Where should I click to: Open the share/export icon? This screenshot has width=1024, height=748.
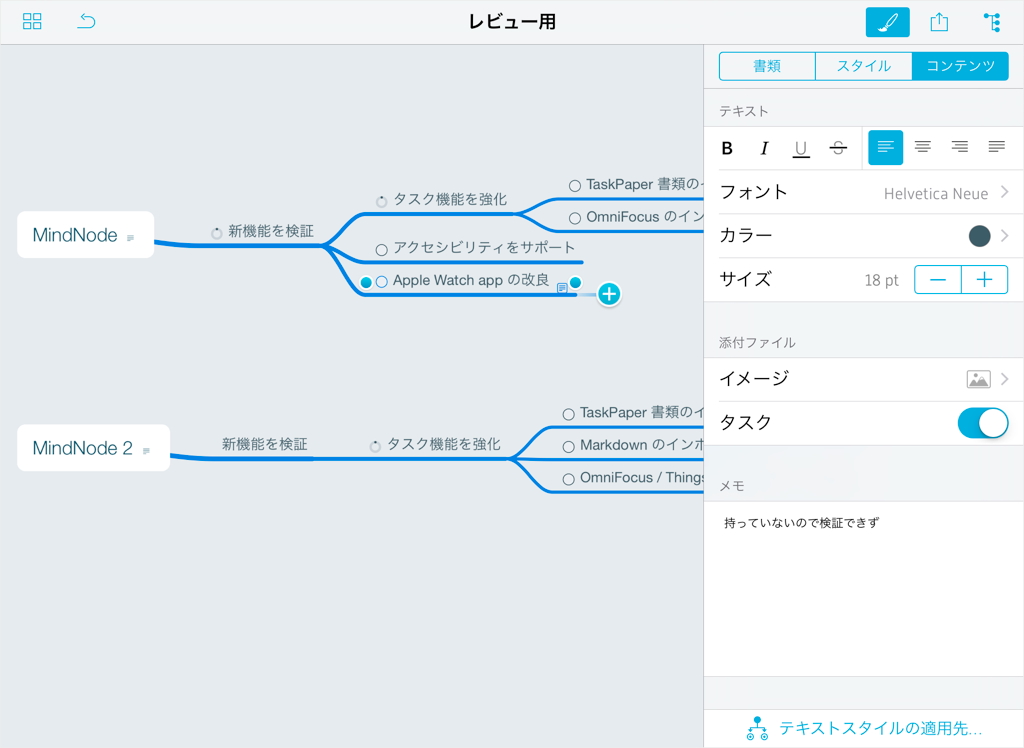point(939,22)
